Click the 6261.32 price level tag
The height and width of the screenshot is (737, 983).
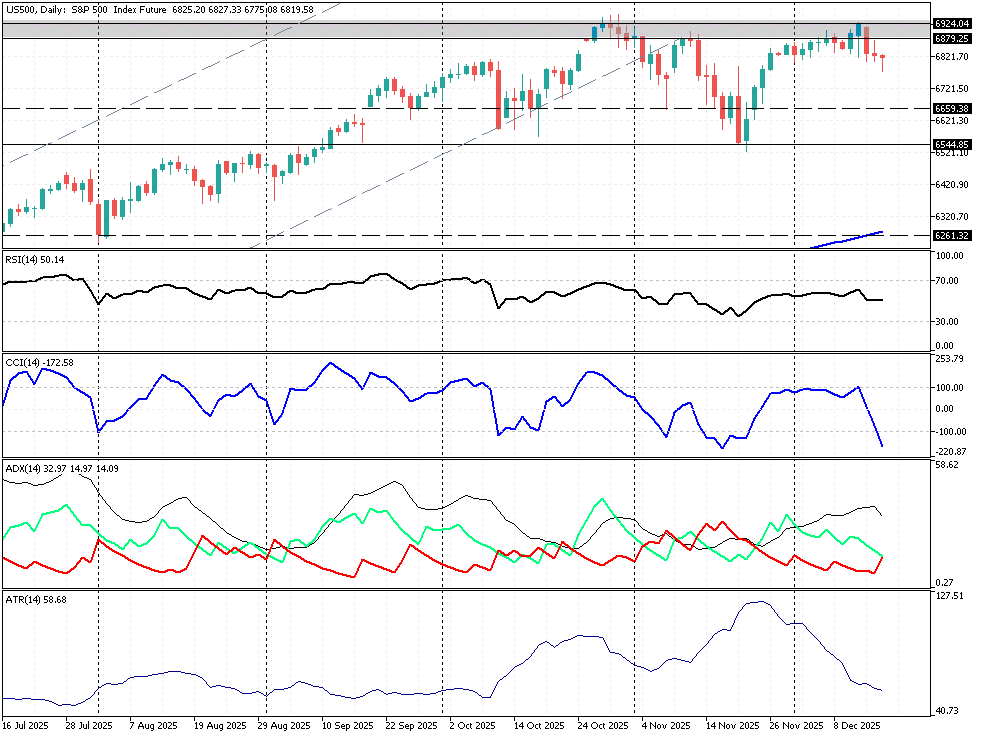pos(951,235)
